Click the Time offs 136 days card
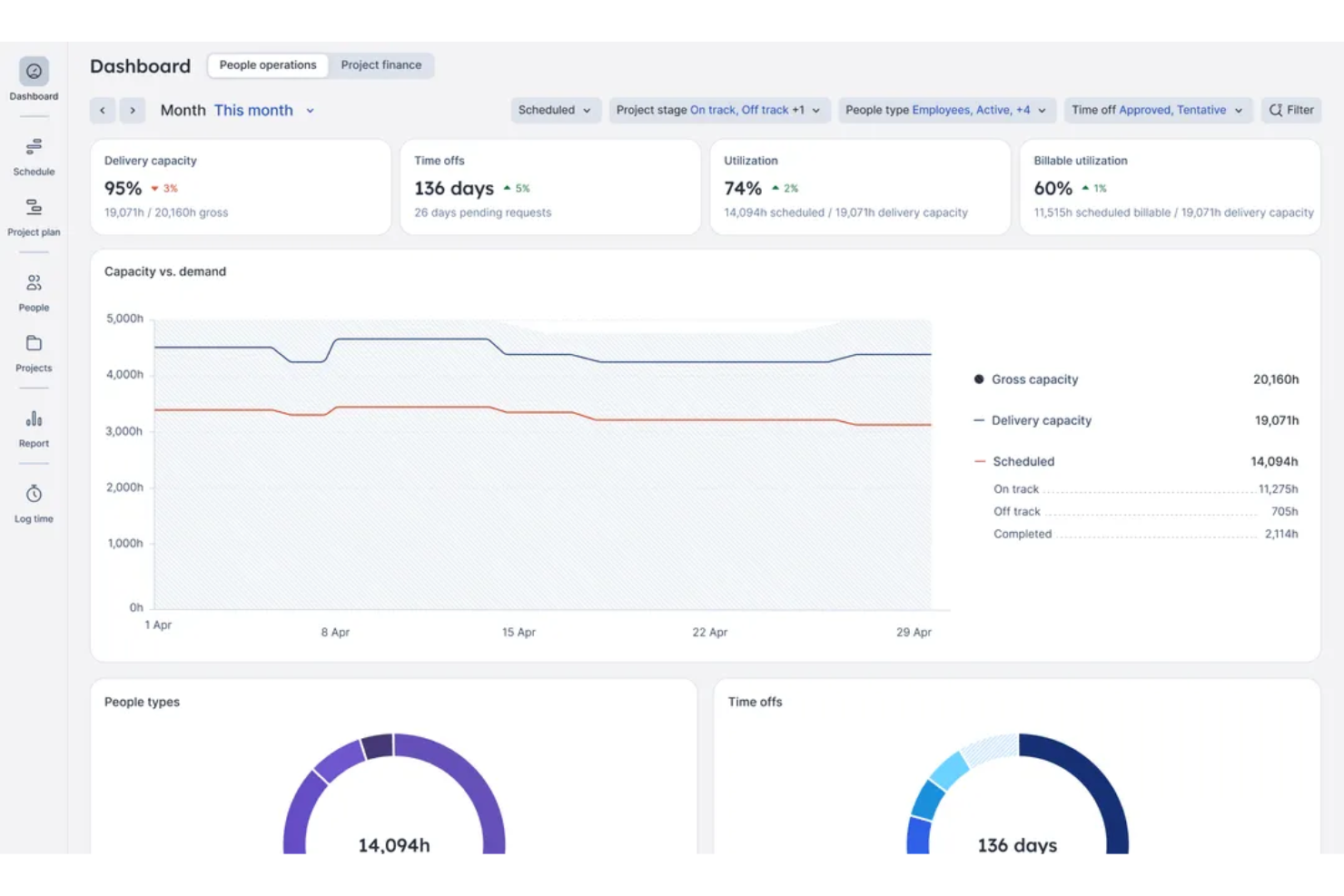Viewport: 1344px width, 896px height. (x=550, y=187)
